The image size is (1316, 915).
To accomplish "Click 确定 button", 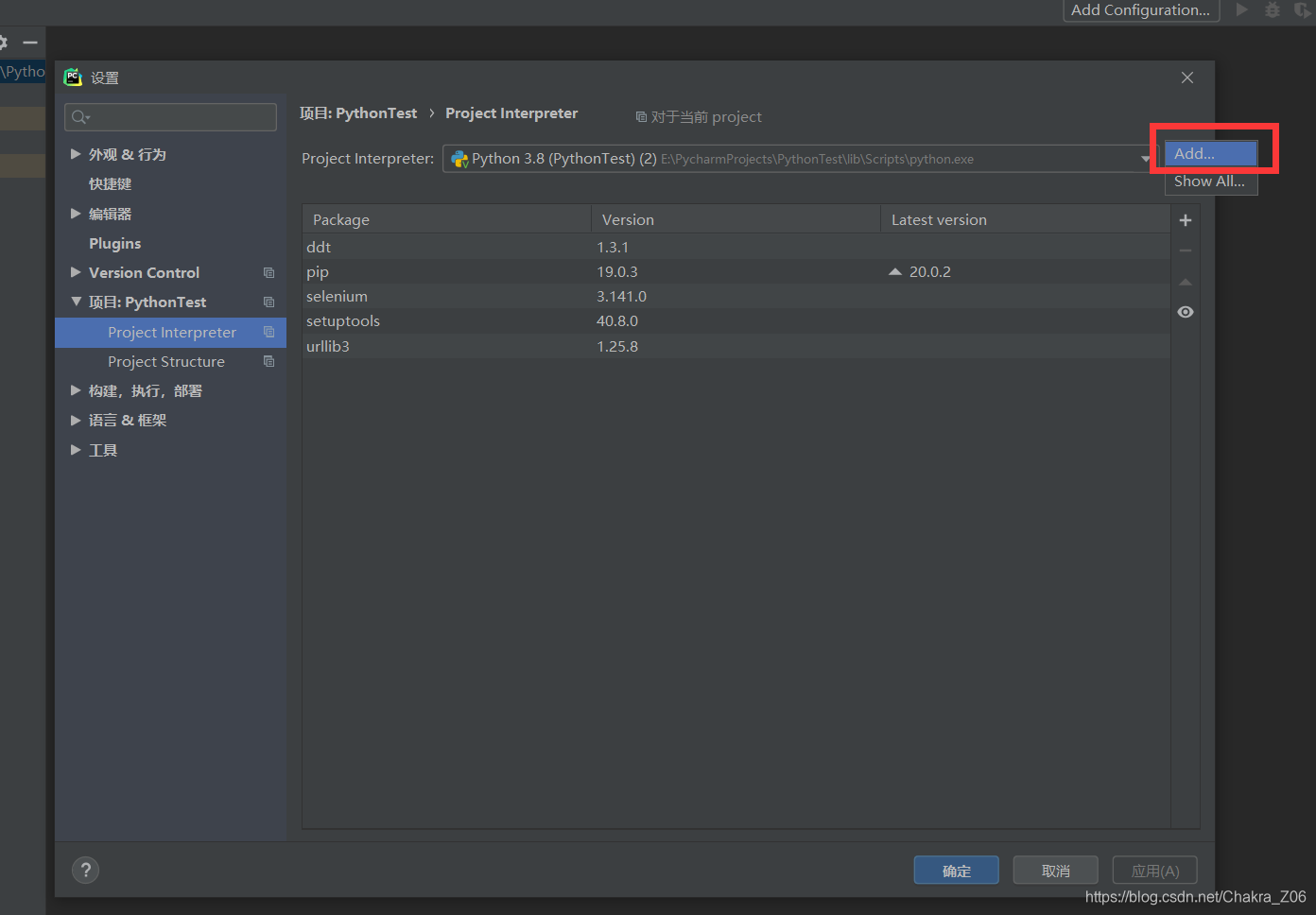I will 956,871.
